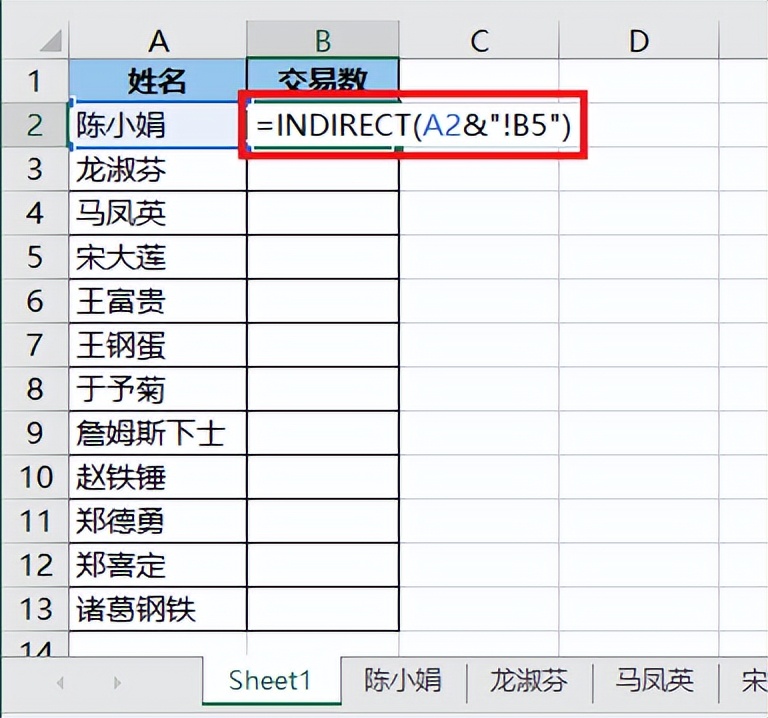Select row 6 header
The height and width of the screenshot is (718, 768).
point(34,301)
